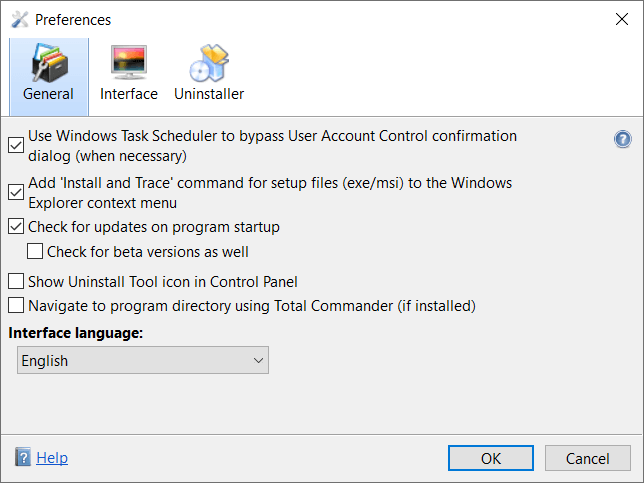Click the help book icon beside Help link
644x483 pixels.
pyautogui.click(x=23, y=457)
